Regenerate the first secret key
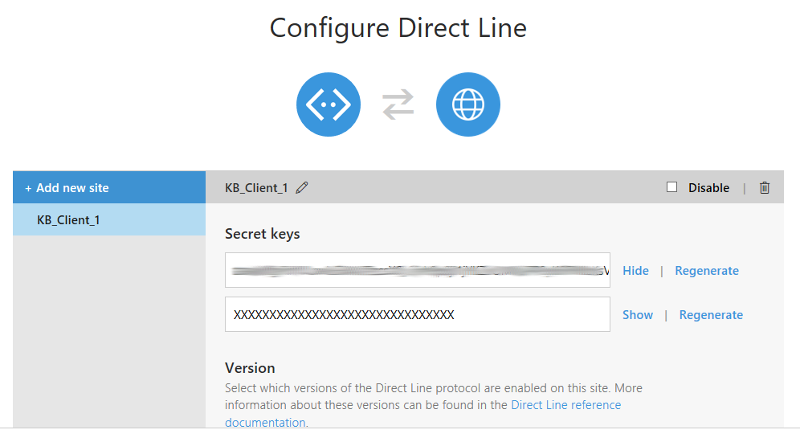 [x=707, y=270]
